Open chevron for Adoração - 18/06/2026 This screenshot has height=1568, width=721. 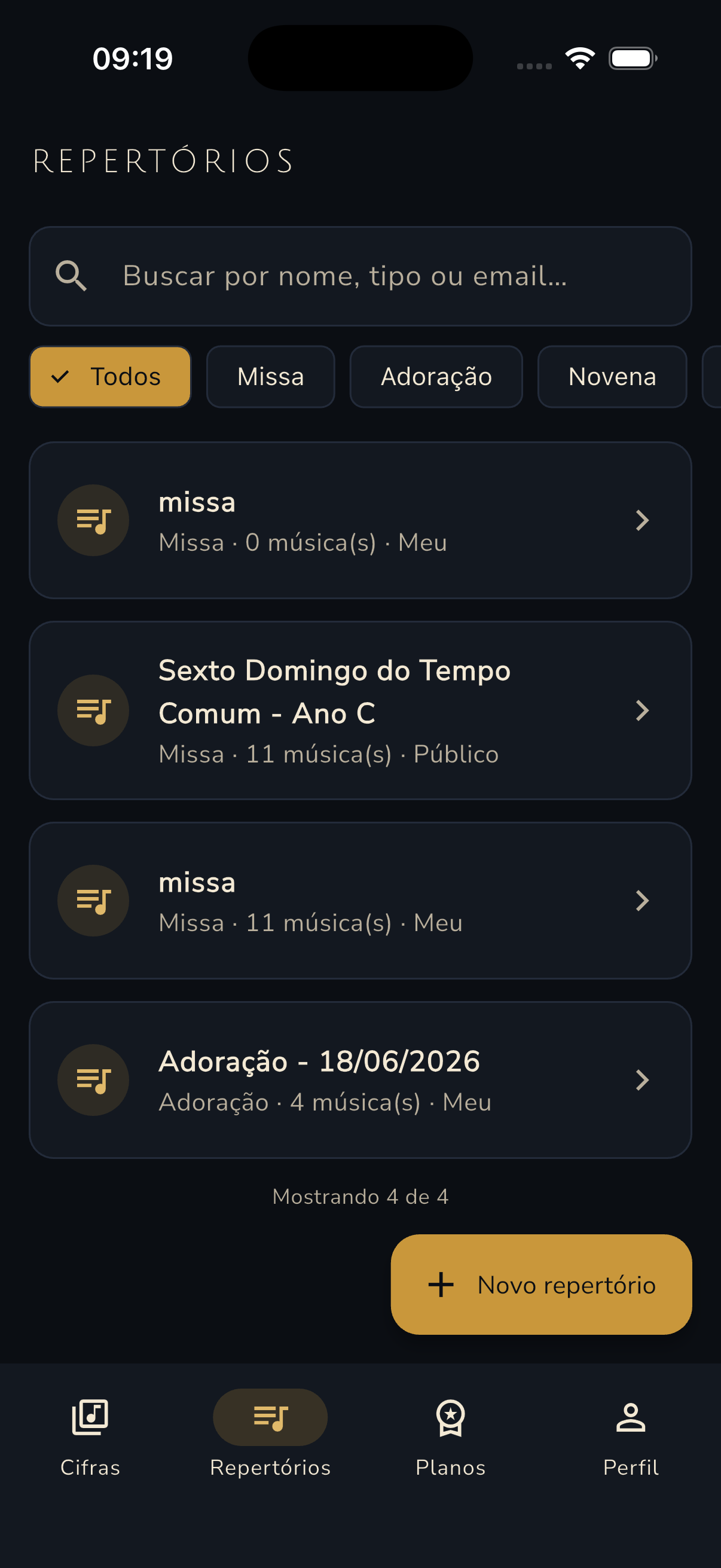pos(643,1080)
